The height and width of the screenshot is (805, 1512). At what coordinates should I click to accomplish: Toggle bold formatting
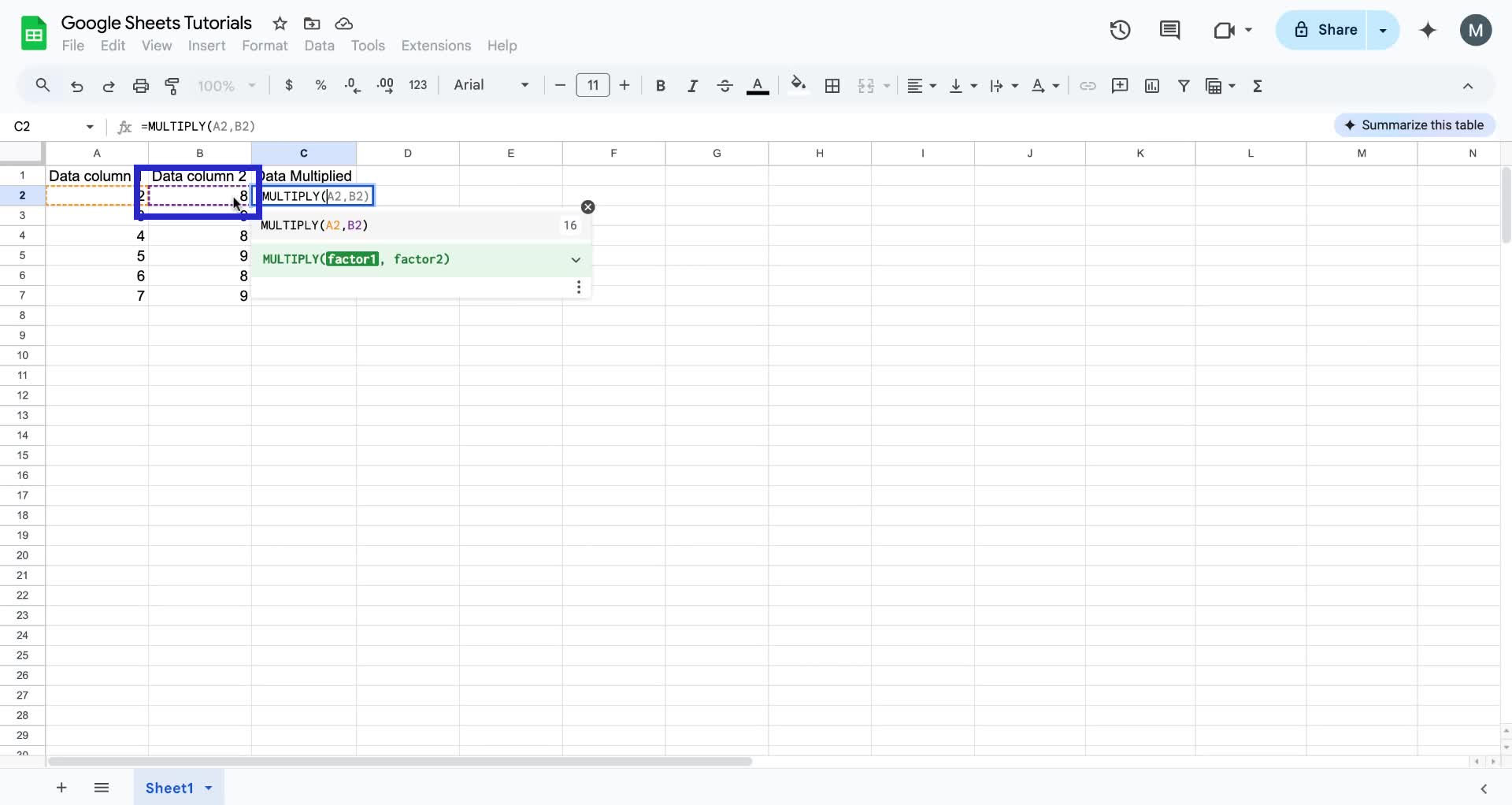tap(660, 86)
